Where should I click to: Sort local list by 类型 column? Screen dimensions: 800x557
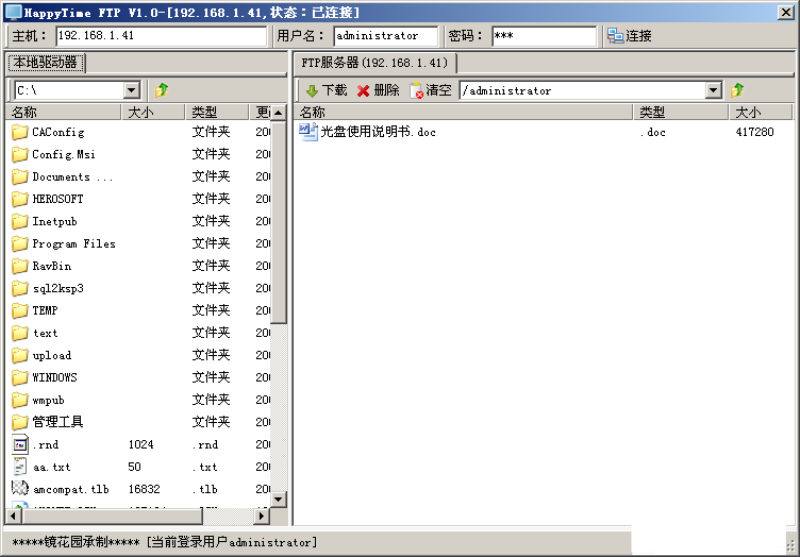pos(217,112)
